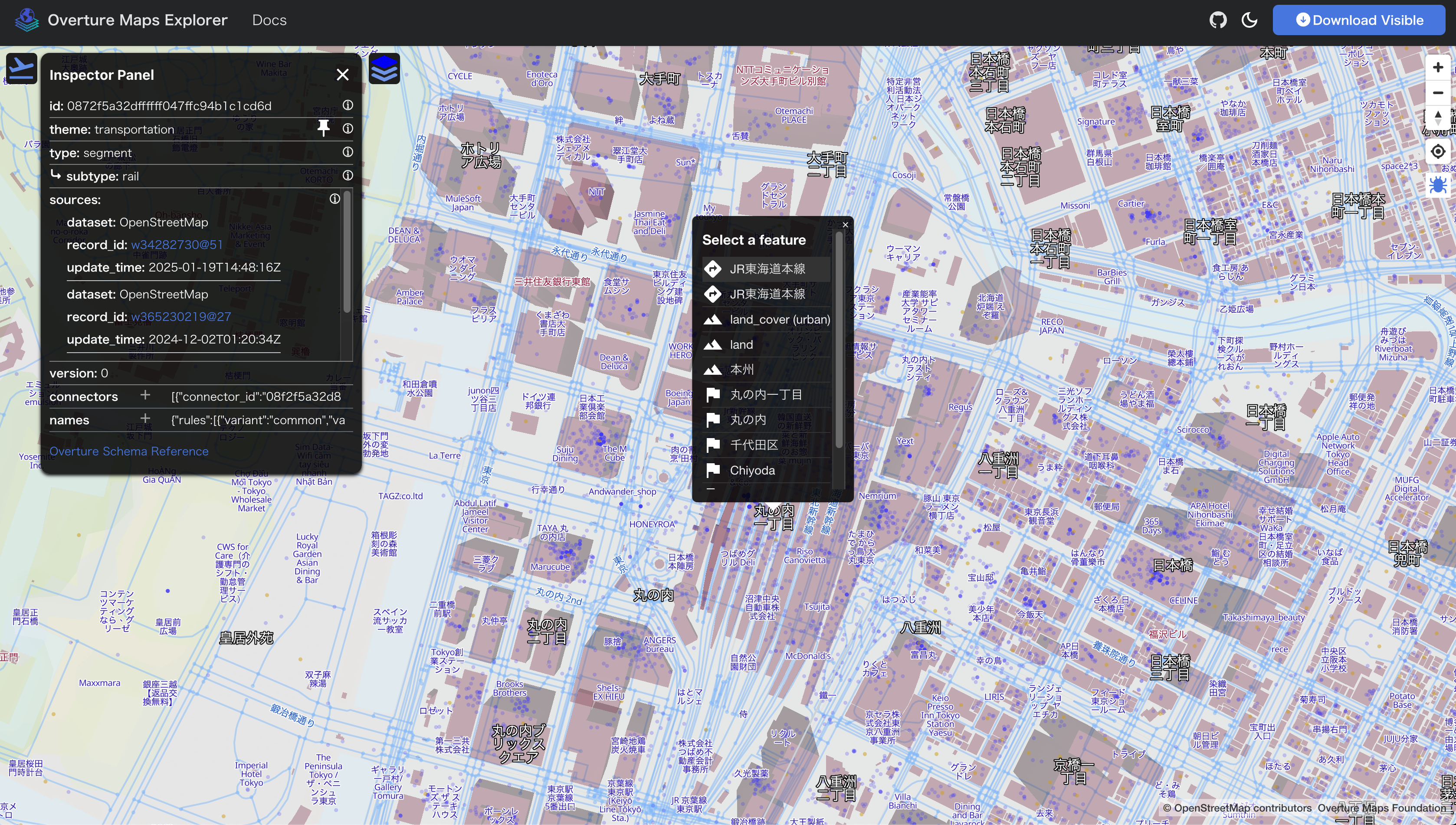Toggle dark mode with the moon icon
The width and height of the screenshot is (1456, 825).
(x=1249, y=20)
